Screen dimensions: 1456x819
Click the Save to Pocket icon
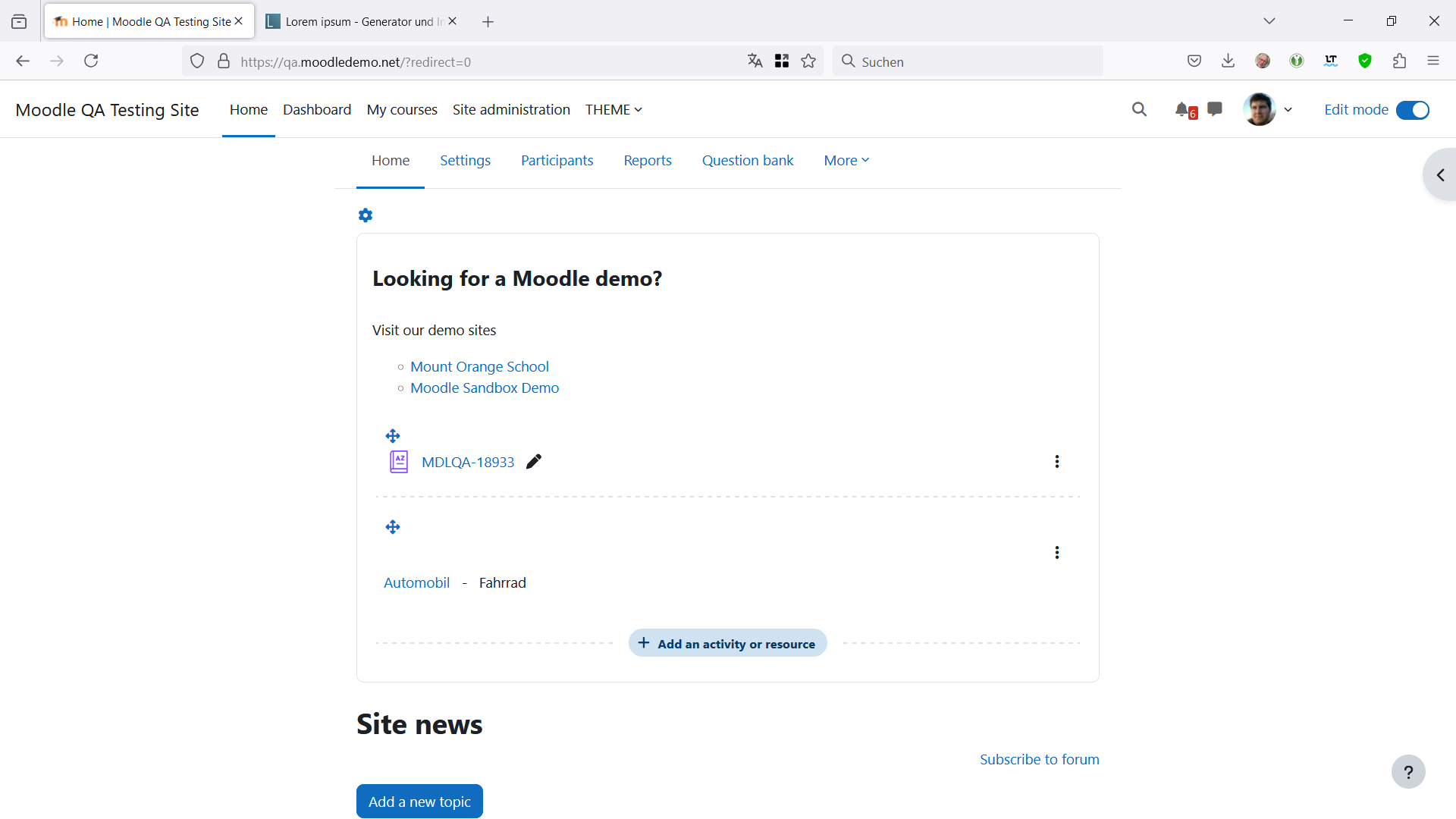point(1194,61)
